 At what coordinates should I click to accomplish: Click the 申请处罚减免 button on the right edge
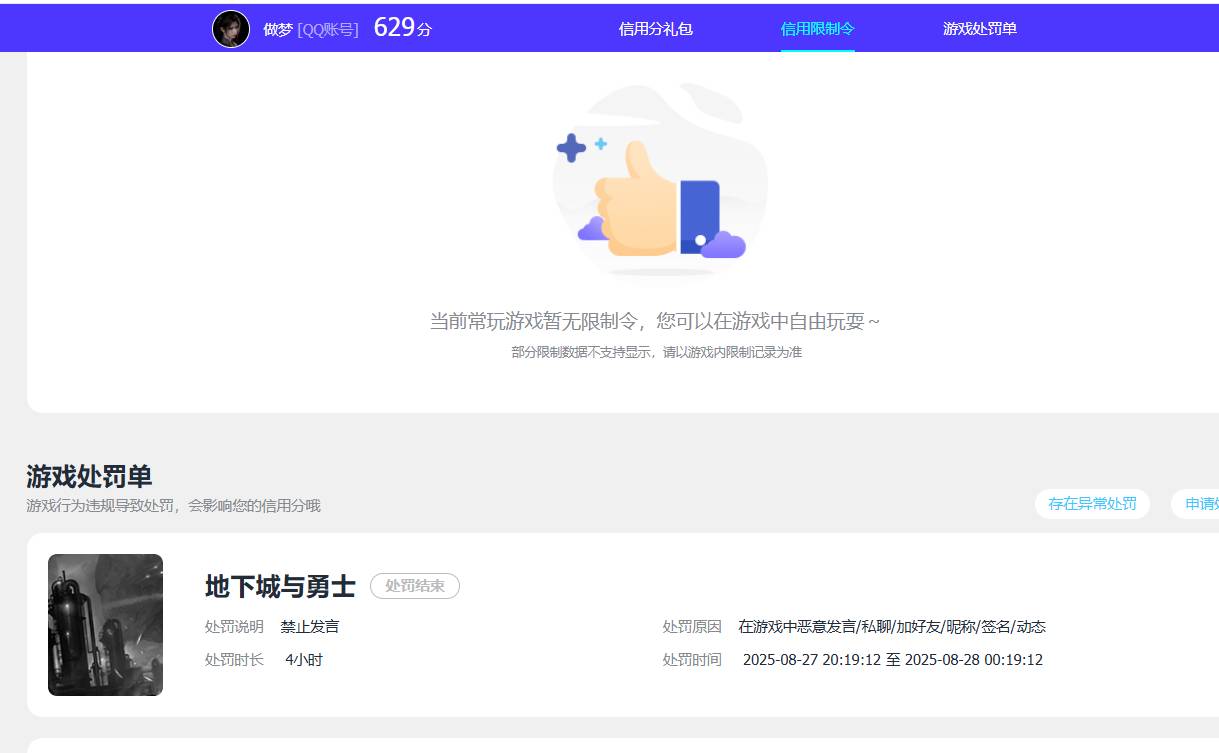[x=1202, y=504]
